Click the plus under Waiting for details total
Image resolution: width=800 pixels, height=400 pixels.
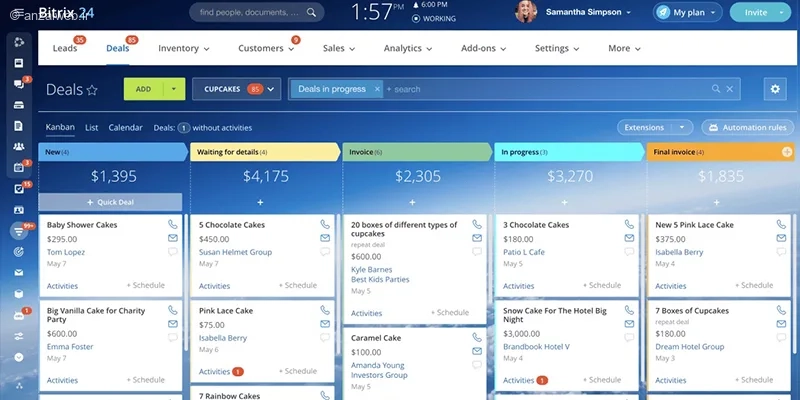(x=260, y=203)
